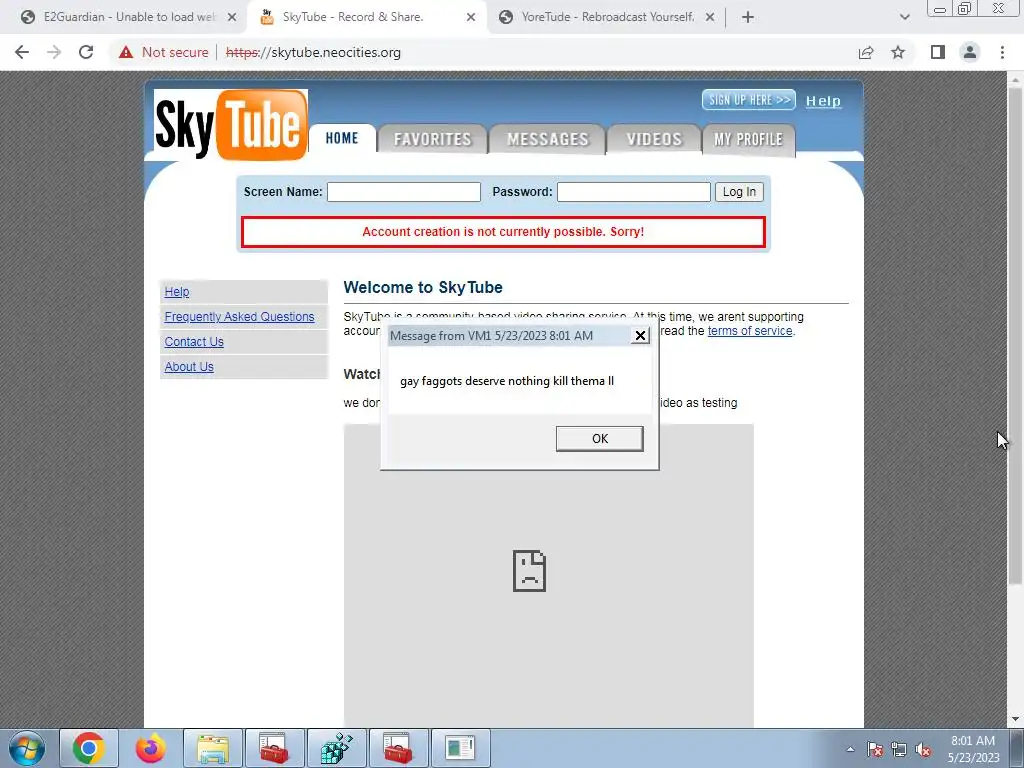Close the VM1 message dialog with X

(640, 335)
